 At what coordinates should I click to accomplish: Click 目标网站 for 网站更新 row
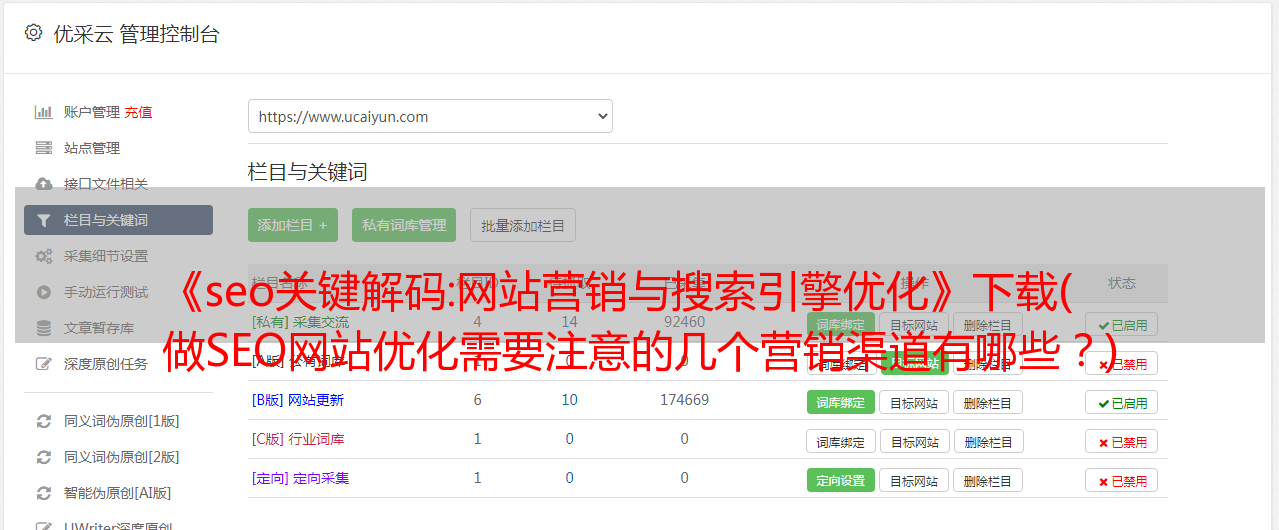(914, 402)
